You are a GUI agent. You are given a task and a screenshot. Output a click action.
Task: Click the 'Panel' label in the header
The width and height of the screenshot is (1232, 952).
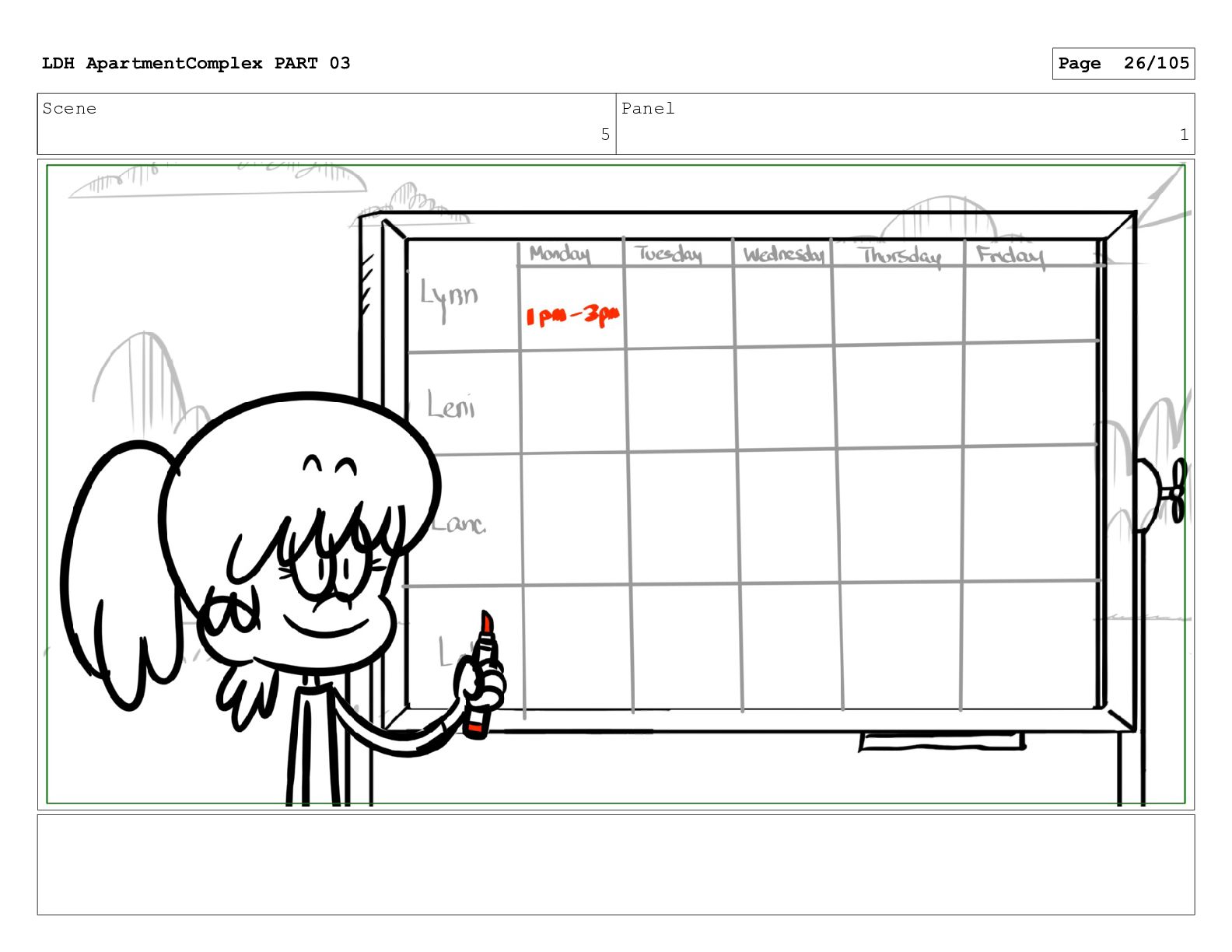(x=648, y=109)
